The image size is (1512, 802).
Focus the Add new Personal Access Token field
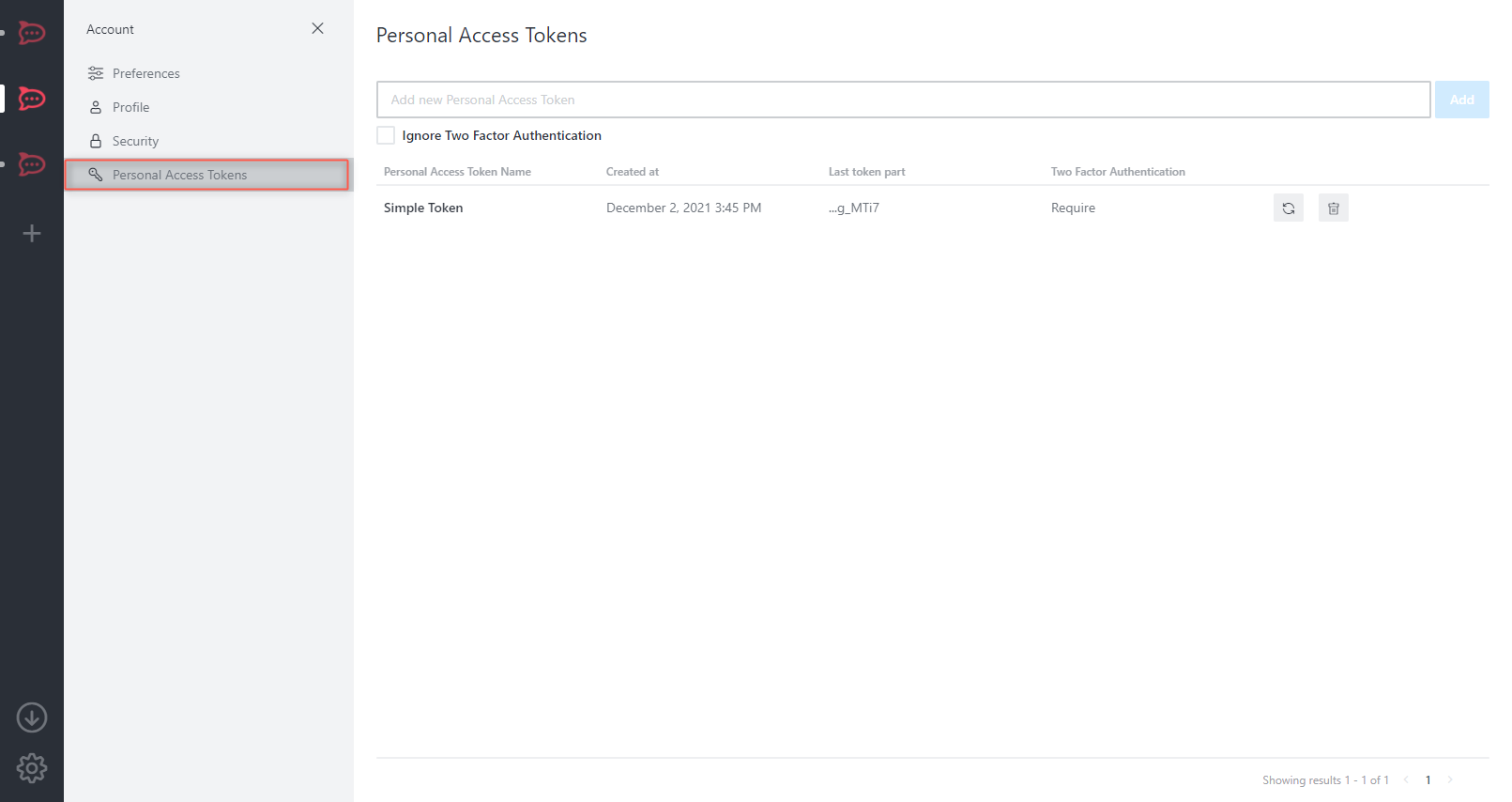(x=903, y=100)
